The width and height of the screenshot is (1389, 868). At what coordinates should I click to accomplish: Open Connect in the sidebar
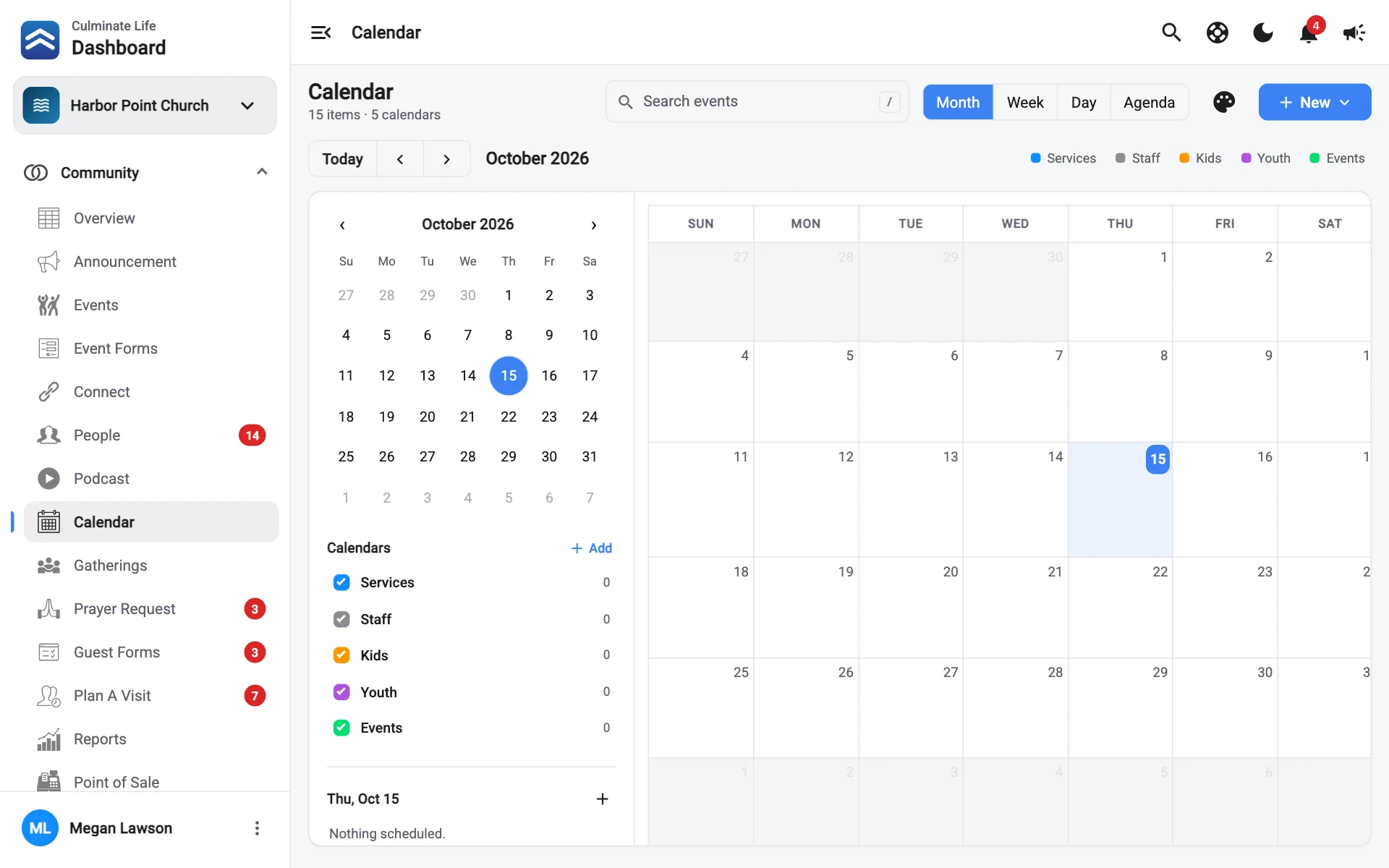click(x=151, y=392)
